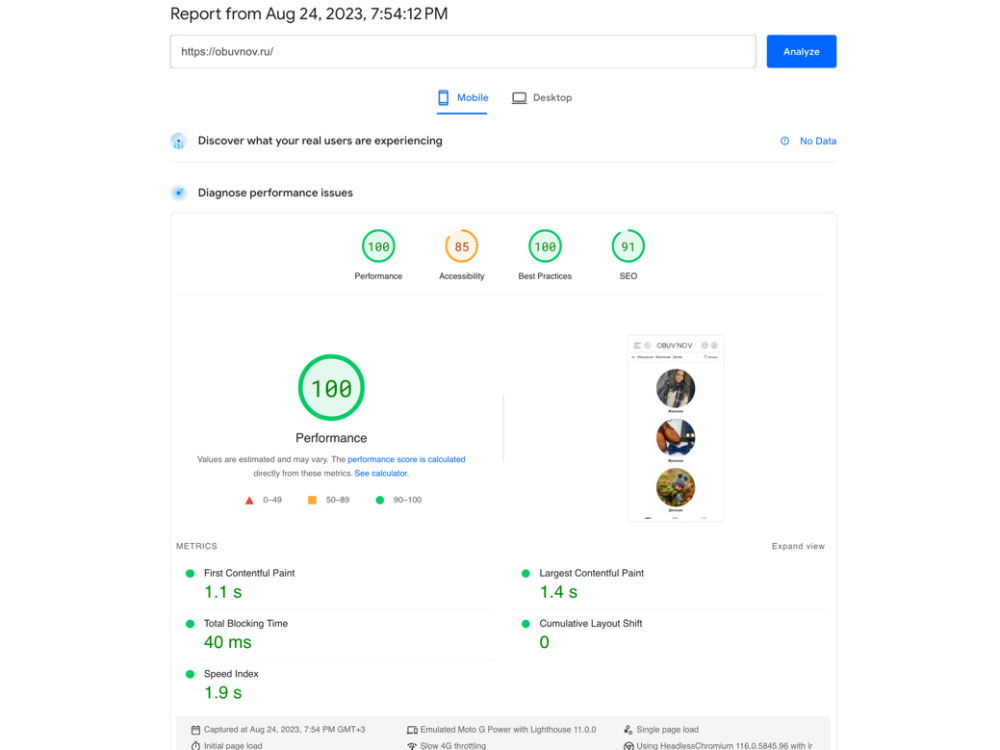Click the 1.9 s value
Viewport: 1000px width, 750px height.
pos(223,693)
